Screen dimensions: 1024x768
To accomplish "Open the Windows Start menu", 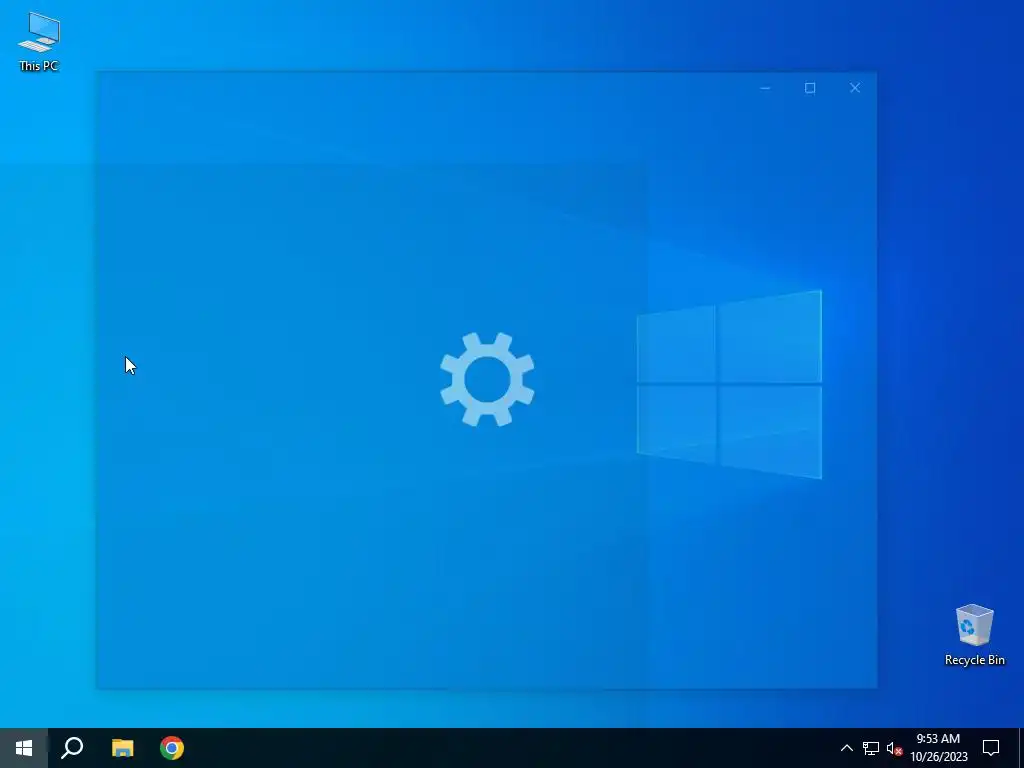I will pyautogui.click(x=24, y=748).
